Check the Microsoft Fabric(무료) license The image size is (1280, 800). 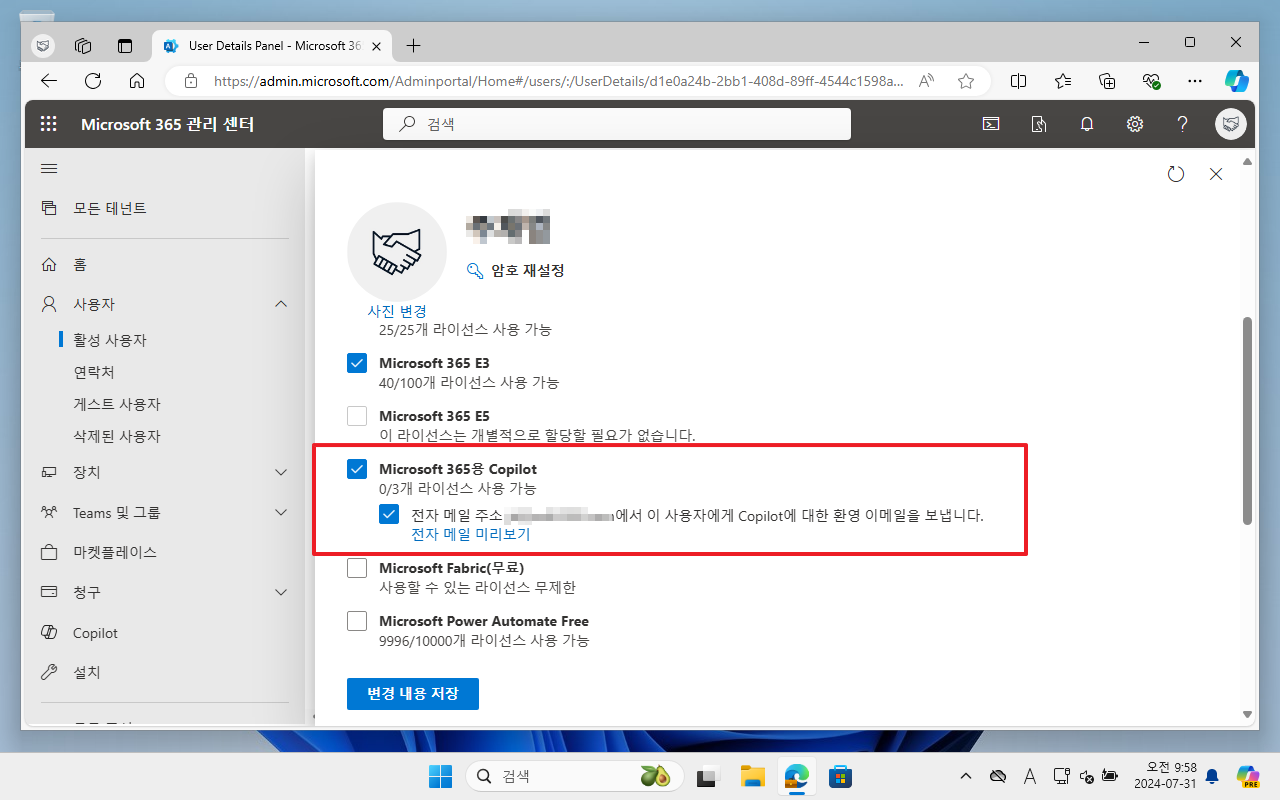(357, 568)
